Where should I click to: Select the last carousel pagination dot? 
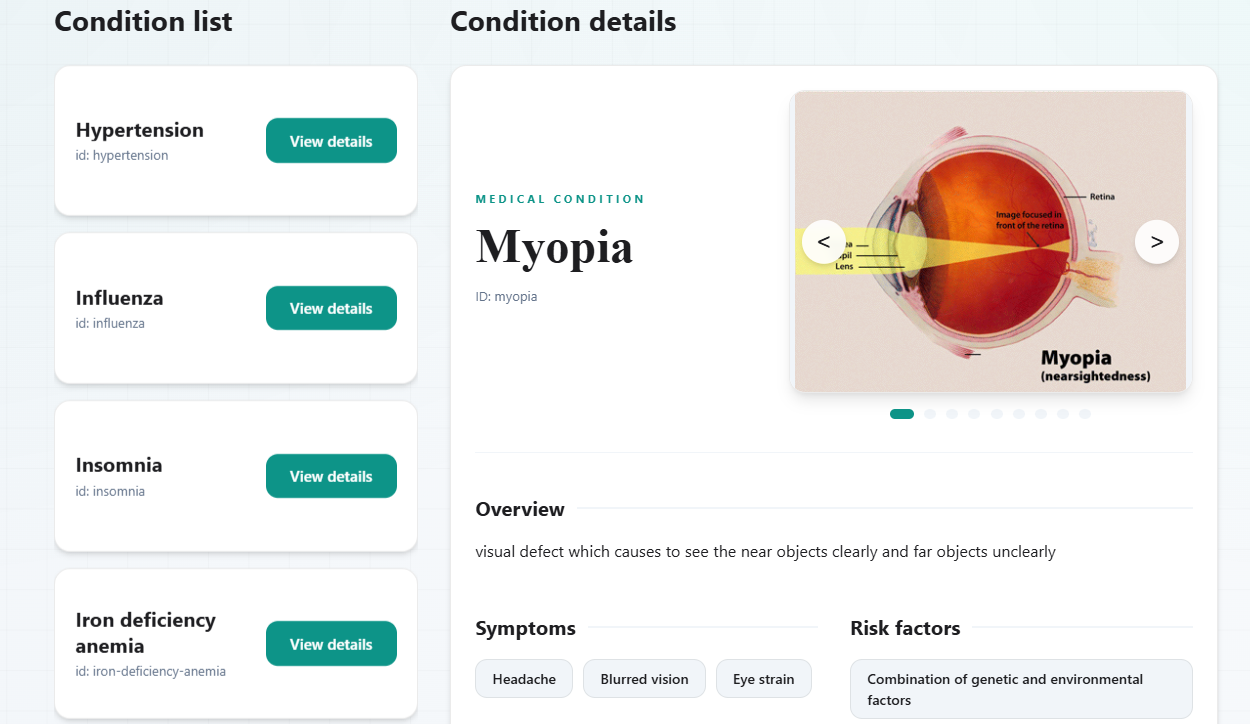pos(1084,413)
